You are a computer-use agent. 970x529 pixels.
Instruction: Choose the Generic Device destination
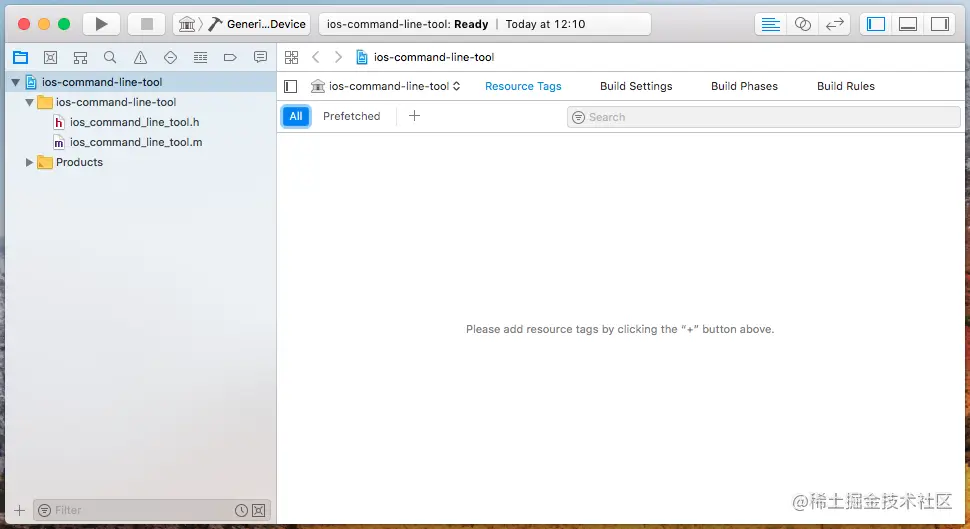tap(257, 24)
